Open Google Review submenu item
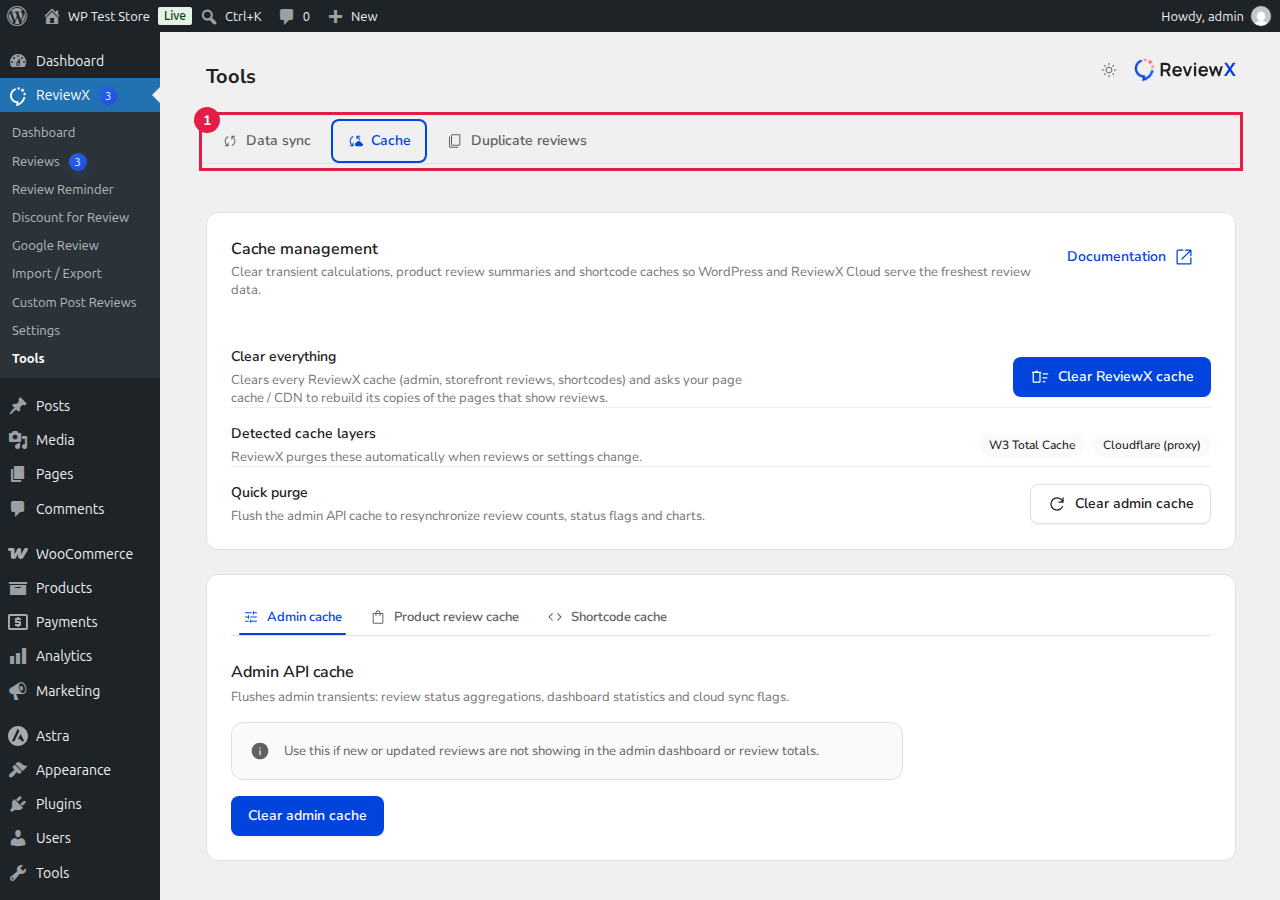 point(55,245)
